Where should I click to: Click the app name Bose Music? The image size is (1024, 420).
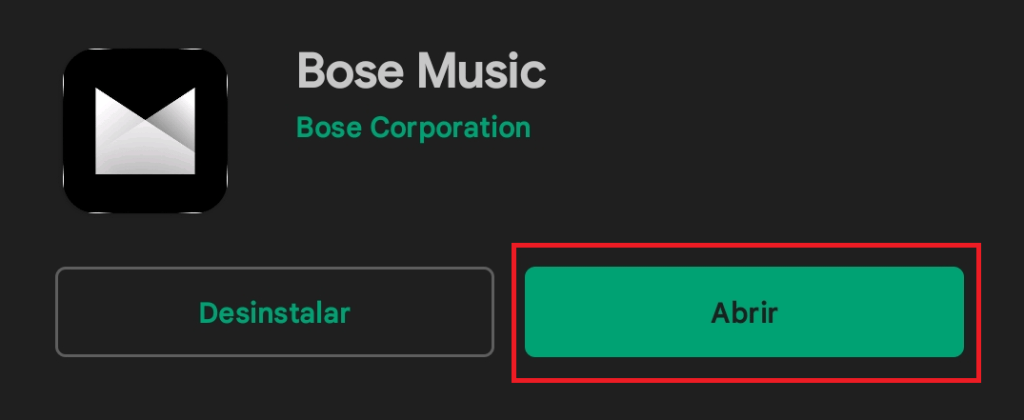coord(421,71)
